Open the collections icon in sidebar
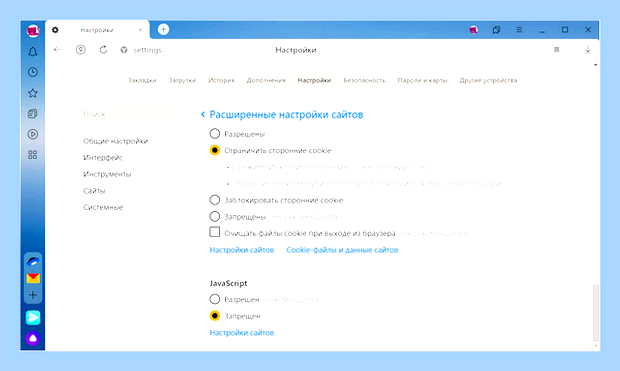Screen dimensions: 620x371 [x=33, y=114]
